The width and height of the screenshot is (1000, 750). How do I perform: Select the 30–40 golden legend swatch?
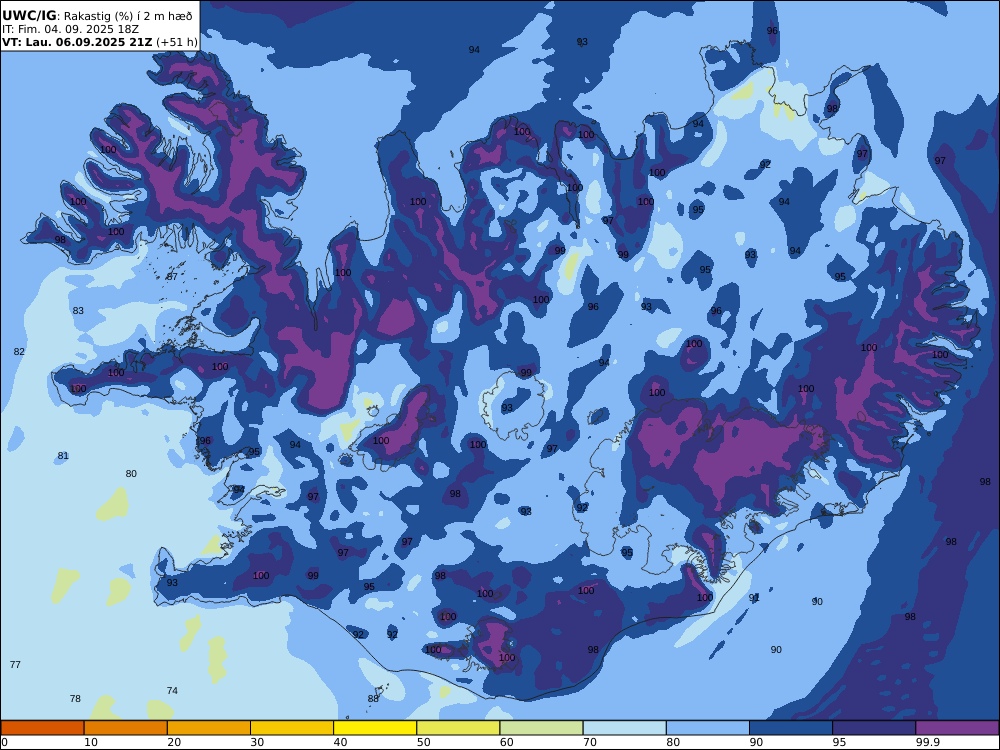pyautogui.click(x=292, y=728)
